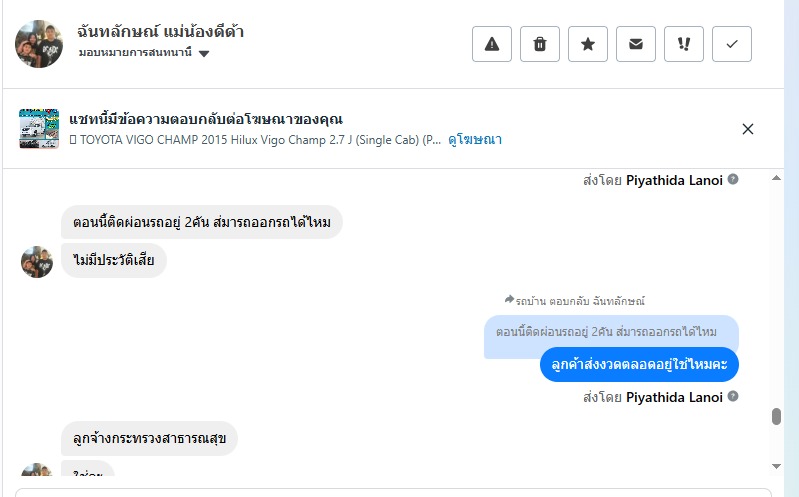The image size is (799, 497).
Task: Click the reply arrow icon above quoted message
Action: 509,299
